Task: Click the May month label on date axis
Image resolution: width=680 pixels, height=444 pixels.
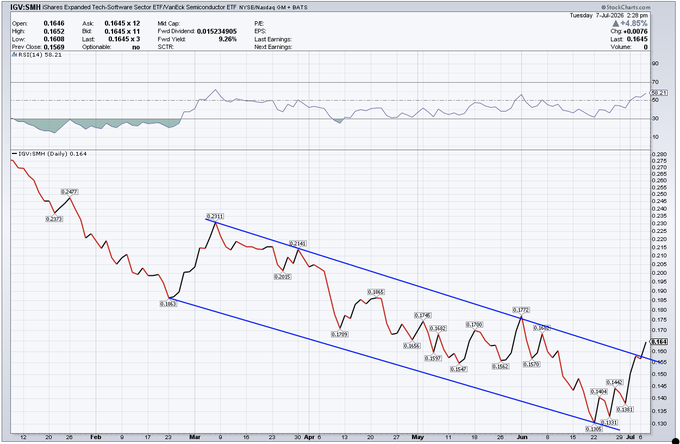Action: click(x=418, y=437)
